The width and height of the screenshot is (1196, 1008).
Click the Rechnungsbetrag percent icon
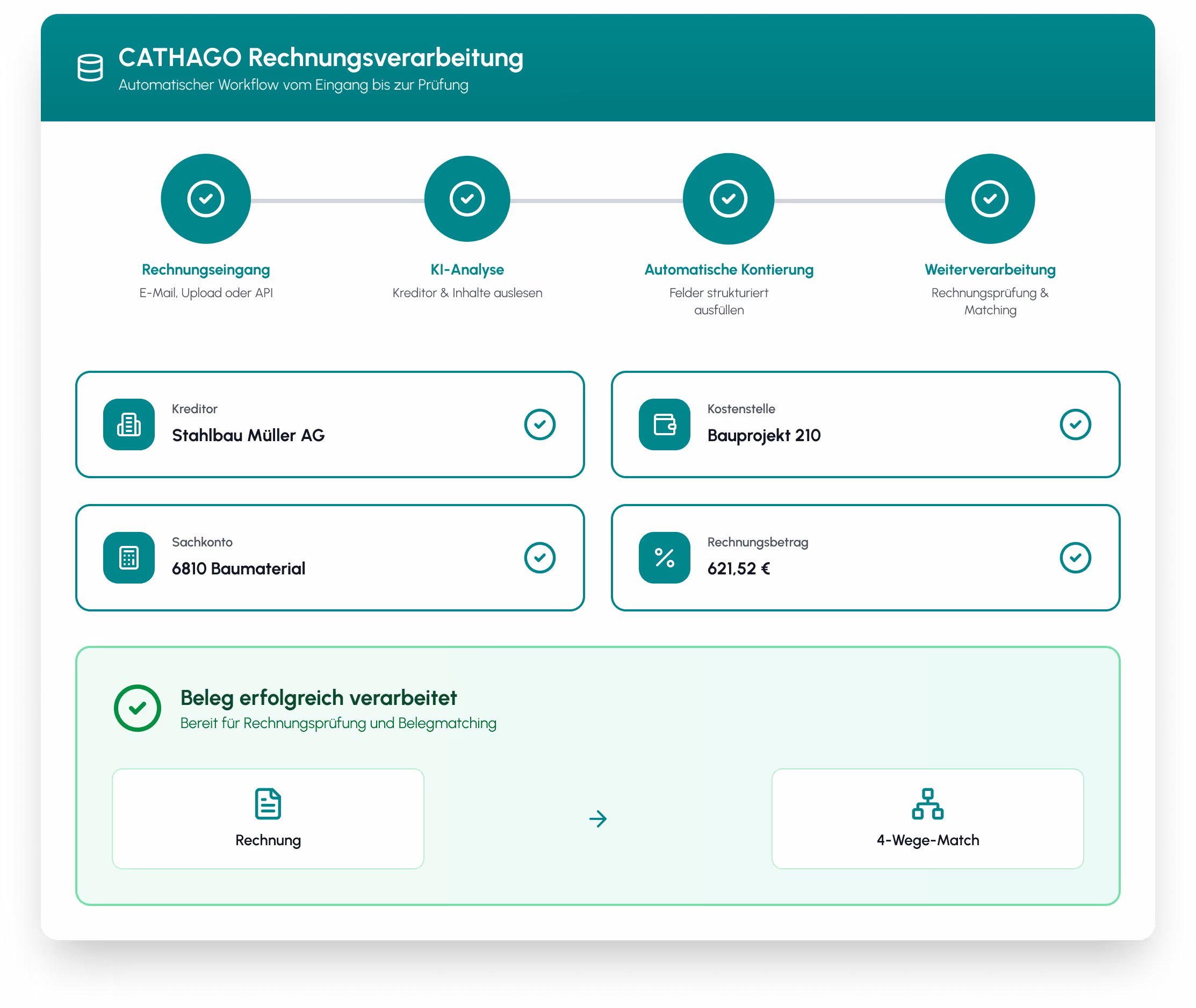coord(665,558)
